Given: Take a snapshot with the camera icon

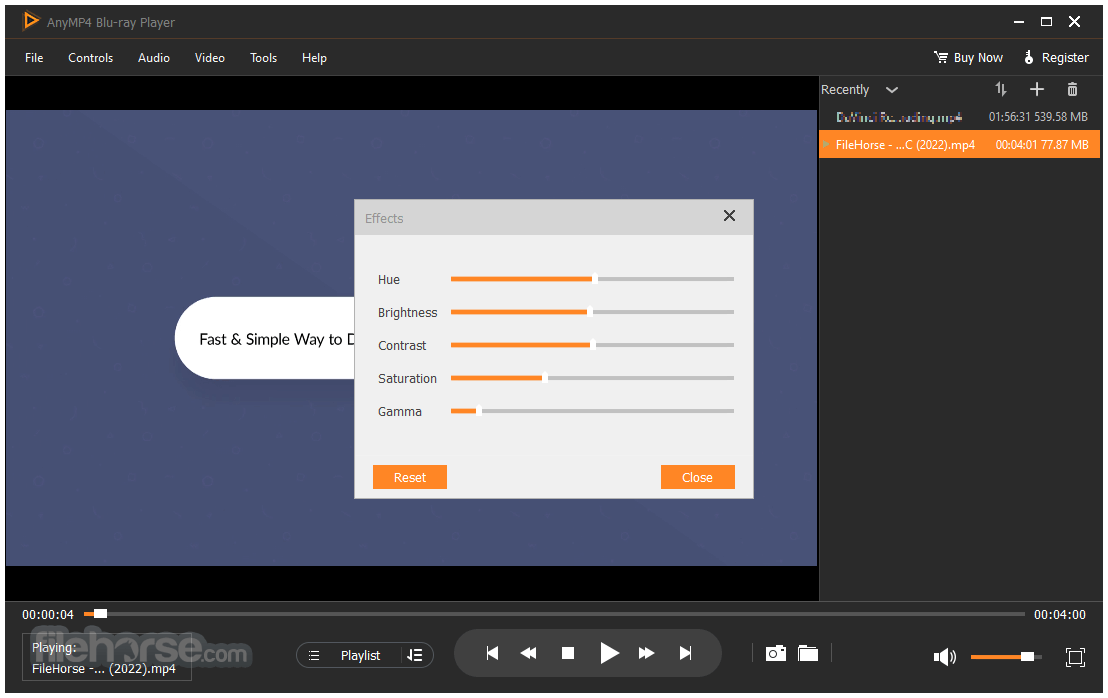Looking at the screenshot, I should click(x=775, y=653).
